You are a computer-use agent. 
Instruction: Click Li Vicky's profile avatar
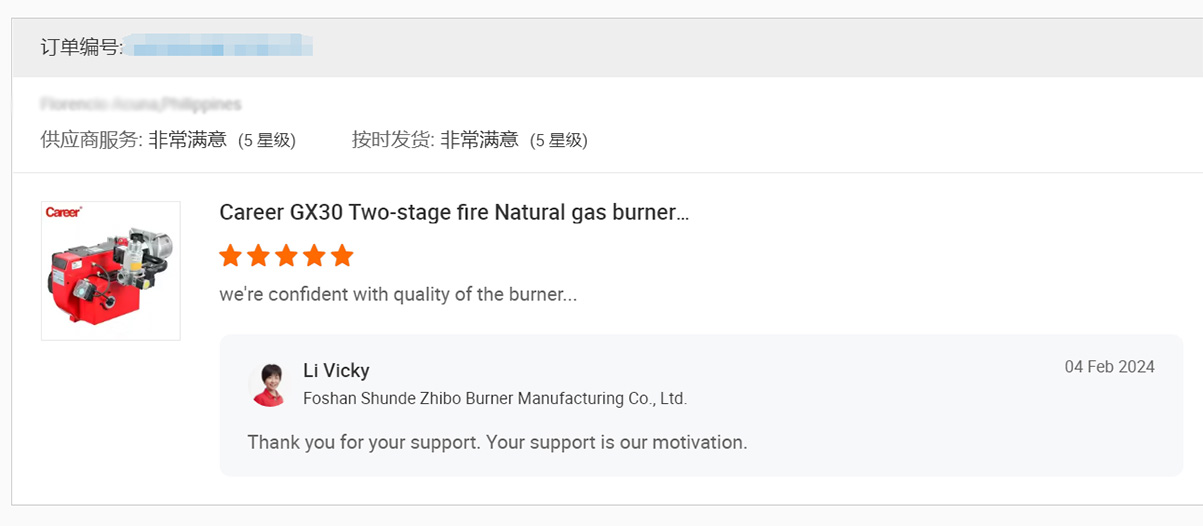269,384
